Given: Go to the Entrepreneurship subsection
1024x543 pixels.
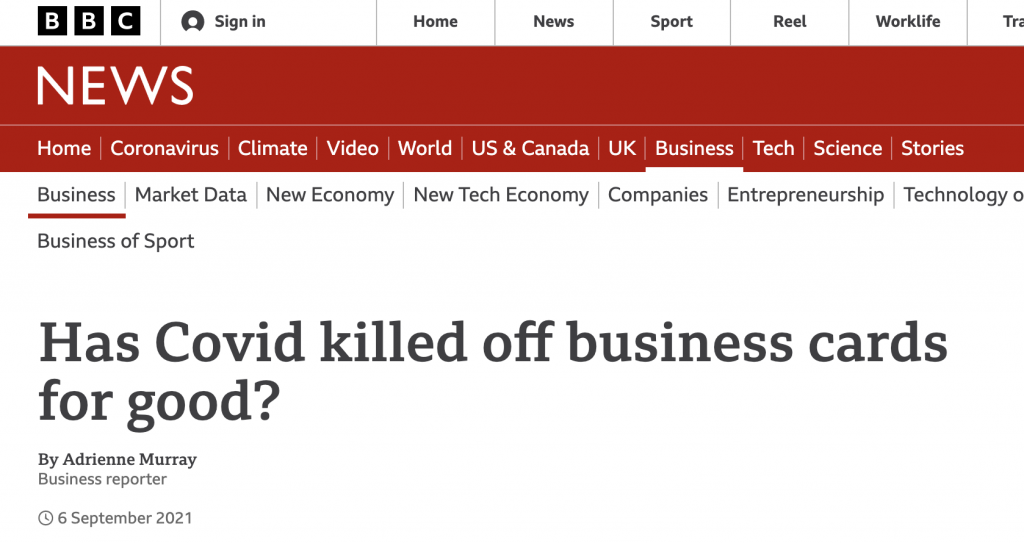Looking at the screenshot, I should tap(805, 195).
